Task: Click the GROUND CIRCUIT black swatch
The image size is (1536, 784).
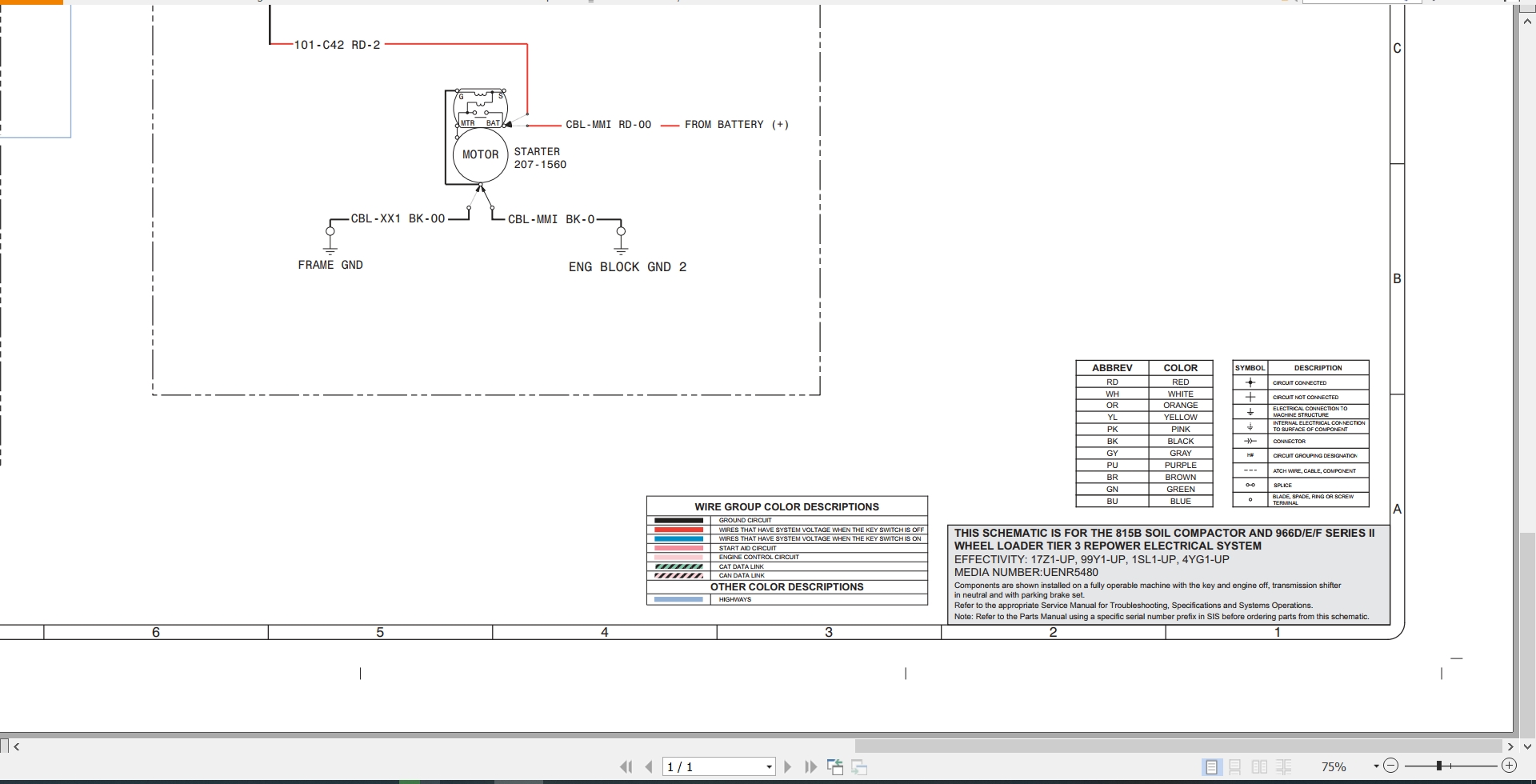Action: click(x=678, y=520)
